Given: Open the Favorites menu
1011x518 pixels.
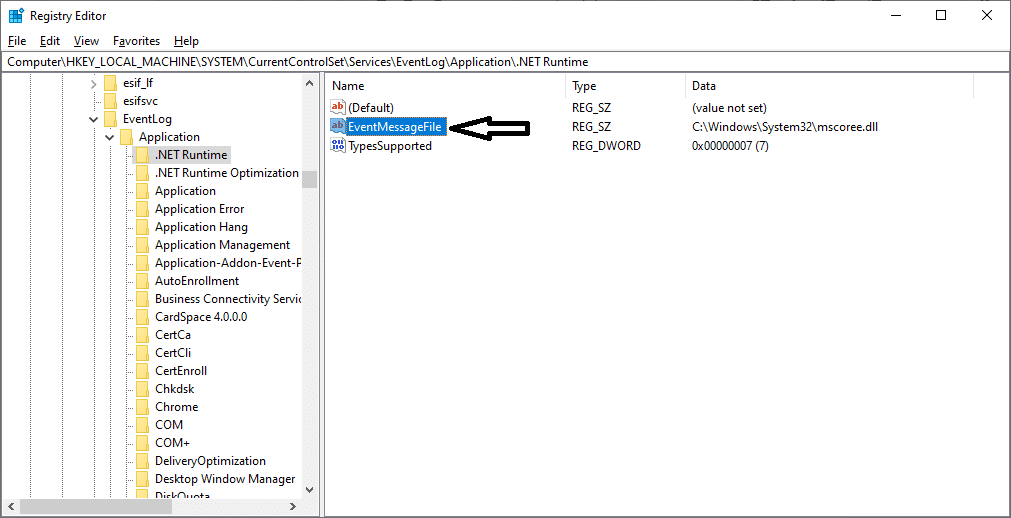Looking at the screenshot, I should pyautogui.click(x=136, y=41).
